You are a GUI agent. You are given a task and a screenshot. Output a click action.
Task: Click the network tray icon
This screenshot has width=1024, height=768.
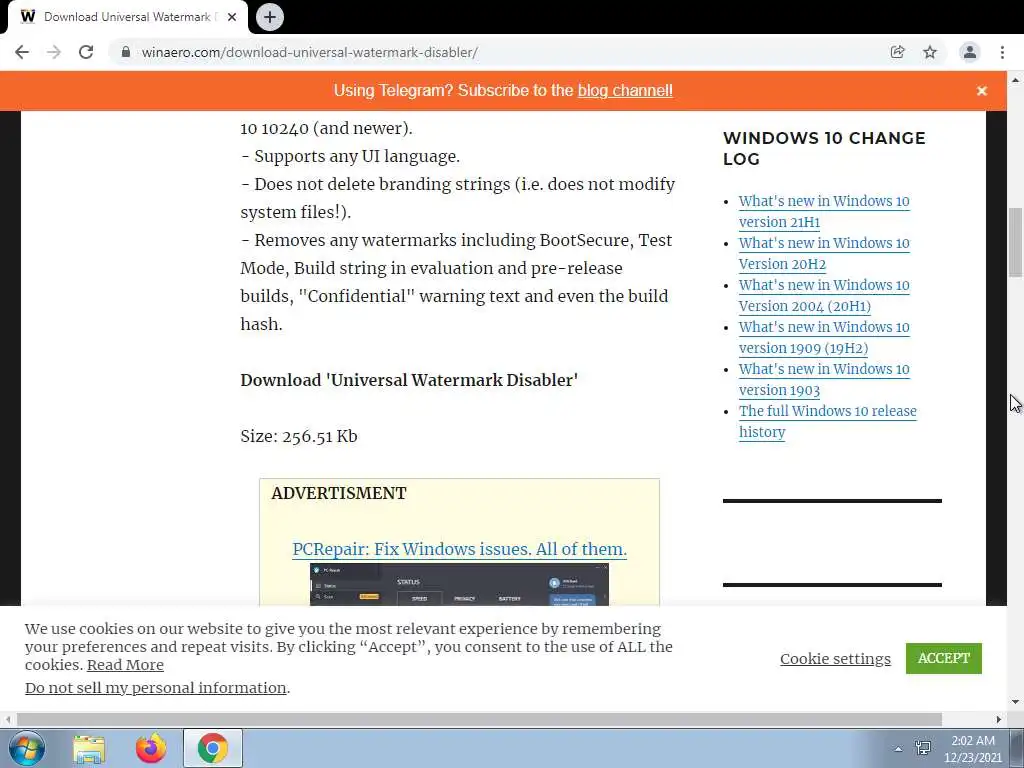point(923,748)
